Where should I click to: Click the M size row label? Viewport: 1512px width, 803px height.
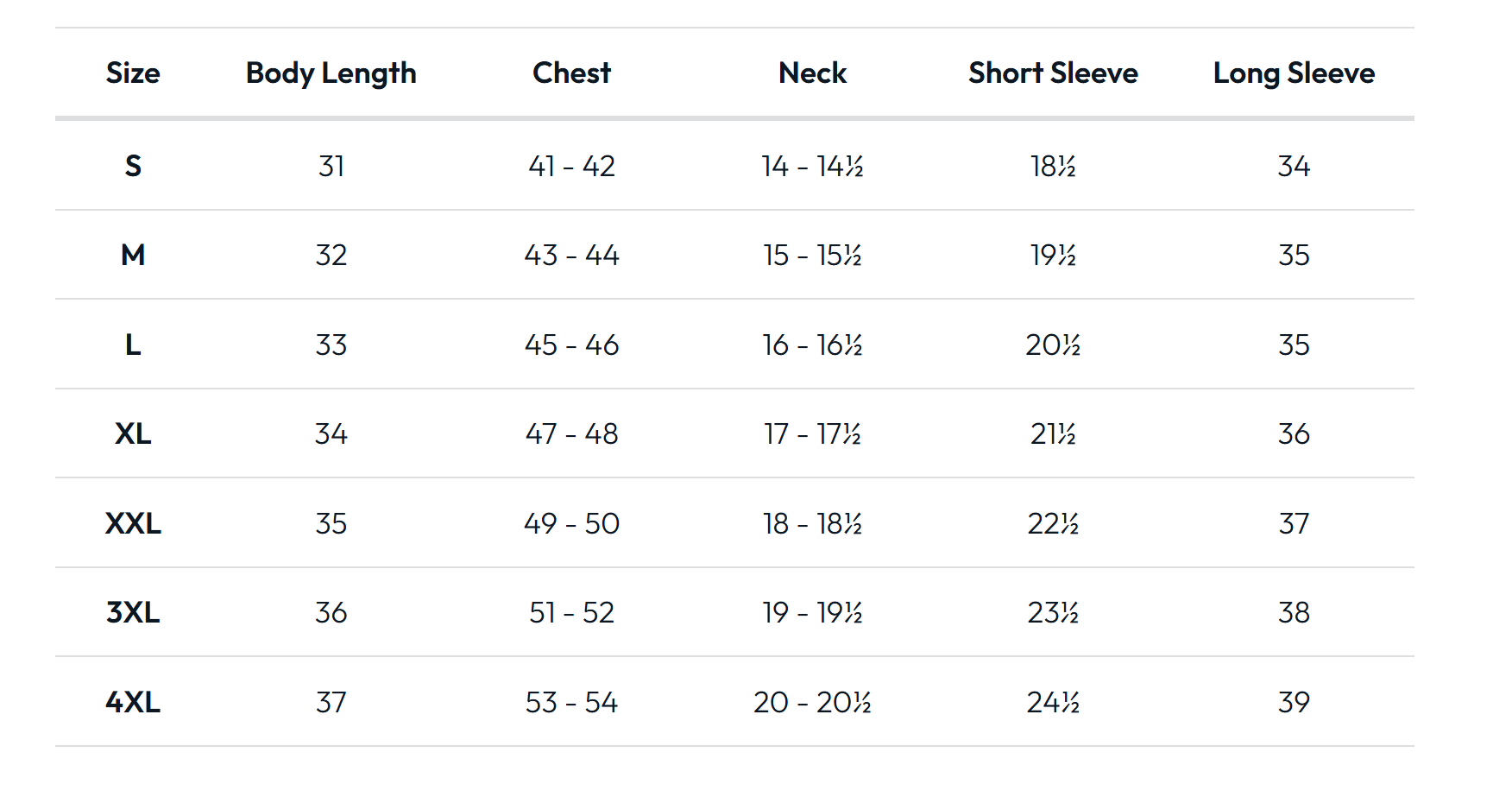coord(133,255)
